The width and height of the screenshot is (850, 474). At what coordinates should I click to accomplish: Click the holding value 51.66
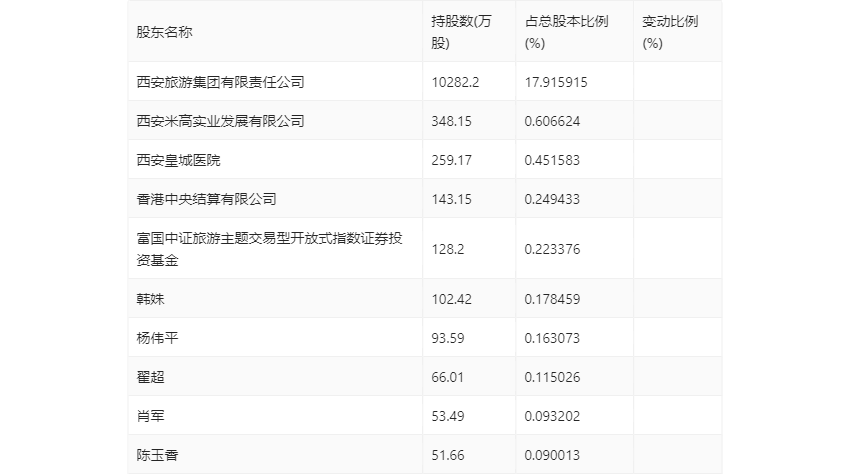coord(448,456)
